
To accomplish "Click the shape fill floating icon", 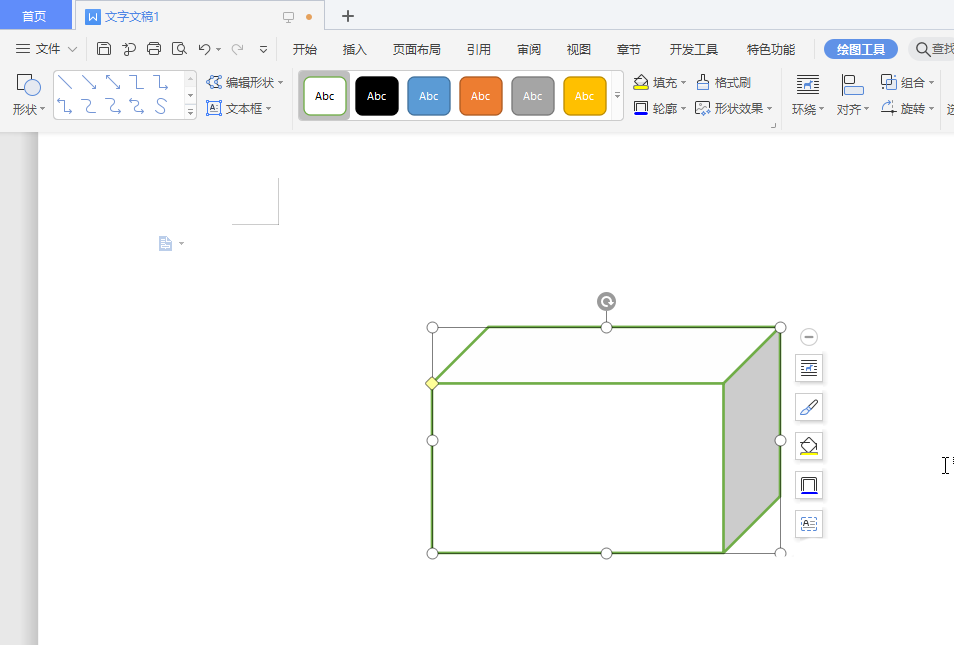I will coord(809,446).
